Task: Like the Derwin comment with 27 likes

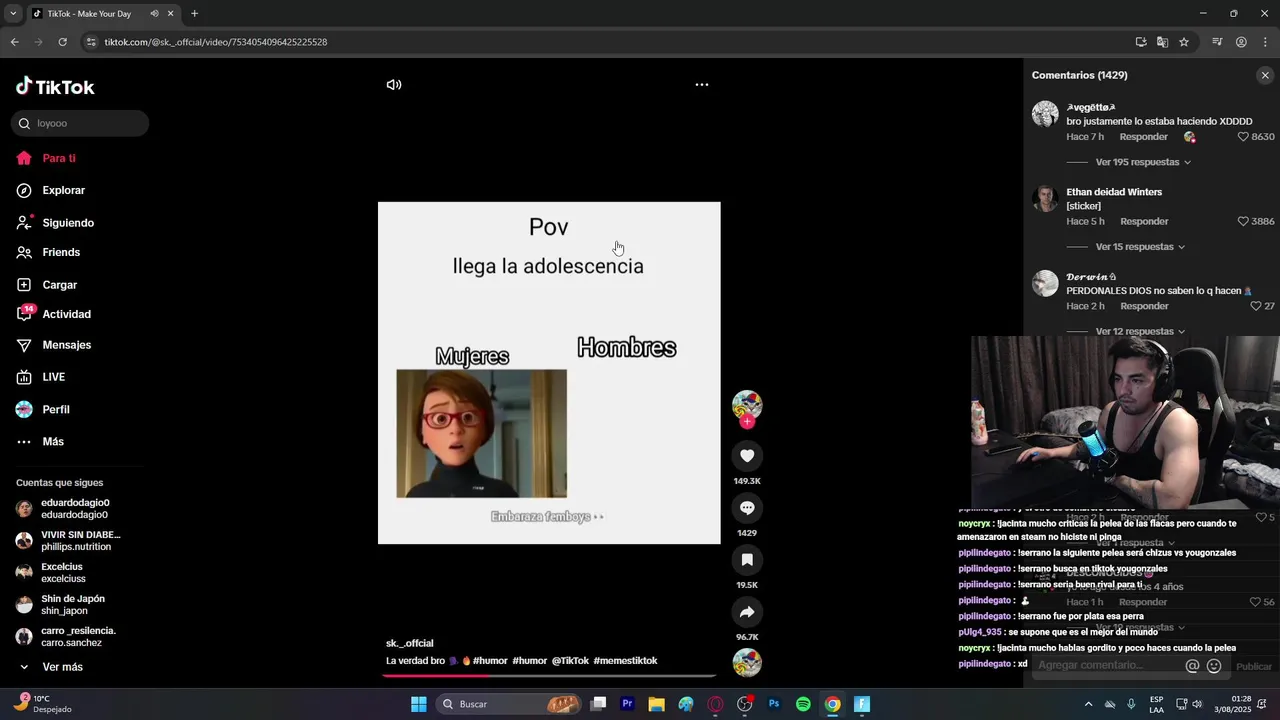Action: pyautogui.click(x=1256, y=306)
